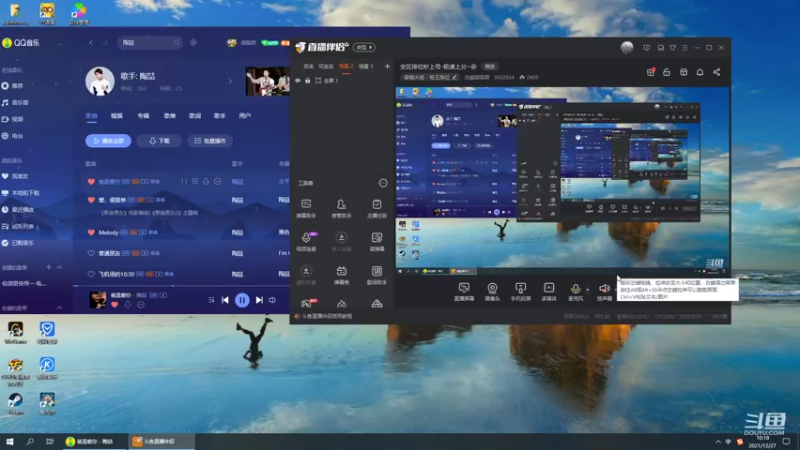Click the 批量操作 button
The width and height of the screenshot is (800, 450).
[x=210, y=141]
